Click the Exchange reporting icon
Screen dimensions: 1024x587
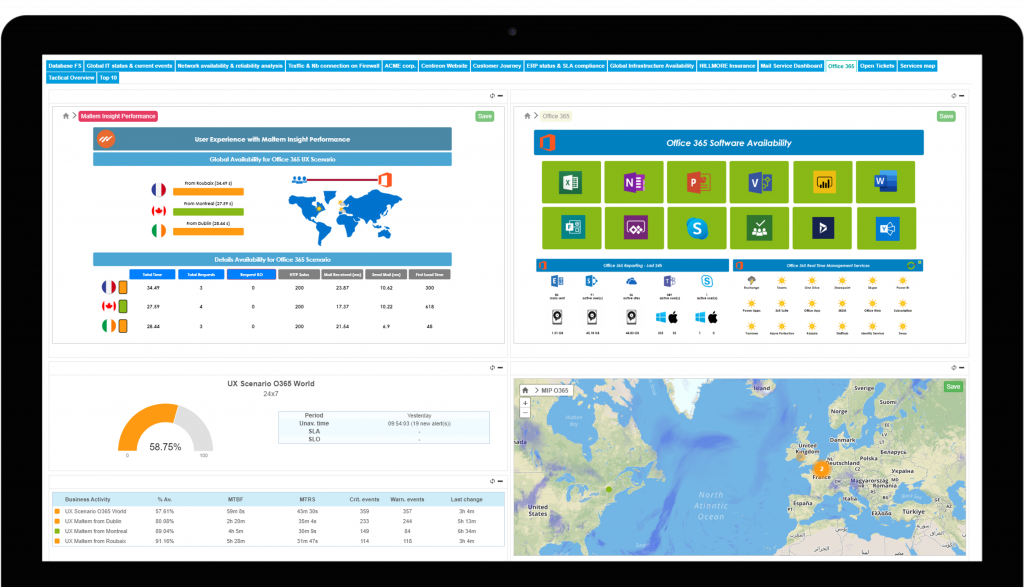[557, 281]
